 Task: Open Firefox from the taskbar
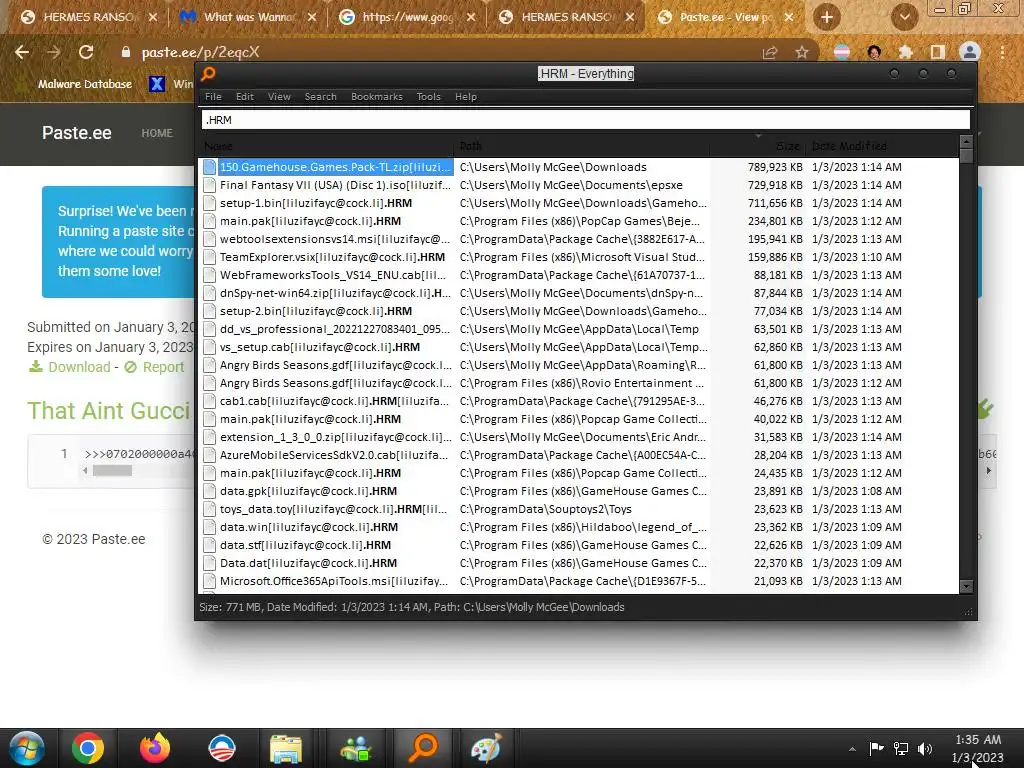click(155, 748)
